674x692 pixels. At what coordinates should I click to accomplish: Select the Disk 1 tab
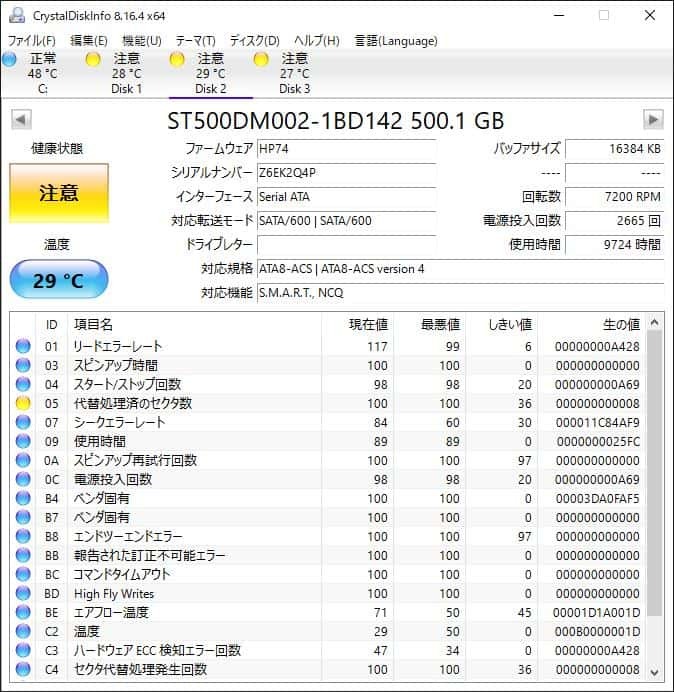pos(127,73)
